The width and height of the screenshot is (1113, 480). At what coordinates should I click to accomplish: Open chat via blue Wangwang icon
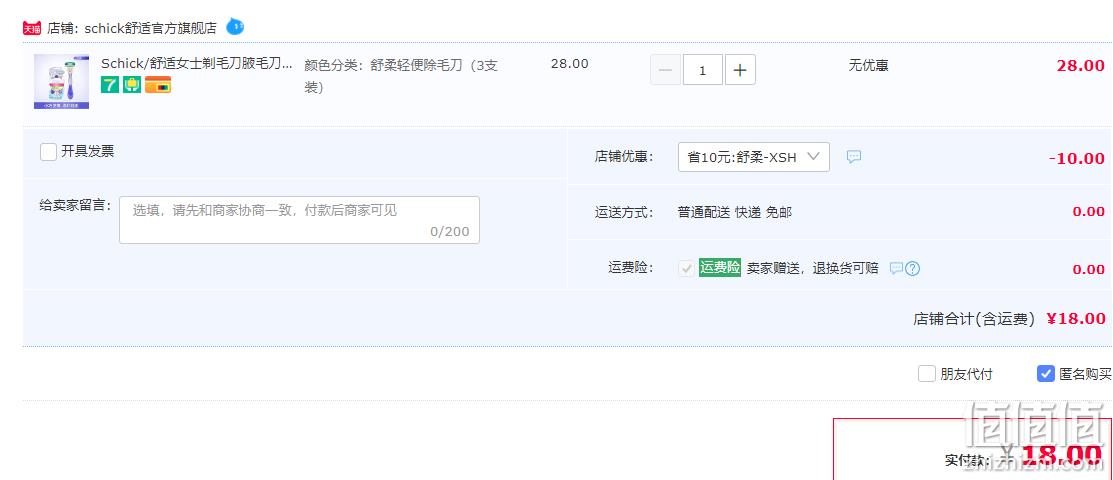click(x=235, y=27)
